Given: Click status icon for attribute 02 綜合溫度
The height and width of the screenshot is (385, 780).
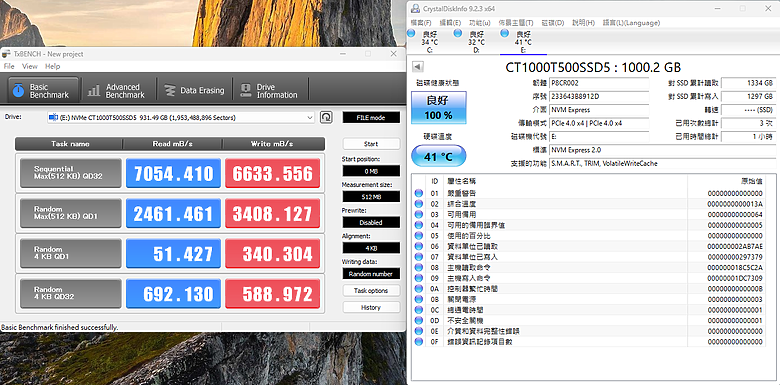Looking at the screenshot, I should pos(418,204).
